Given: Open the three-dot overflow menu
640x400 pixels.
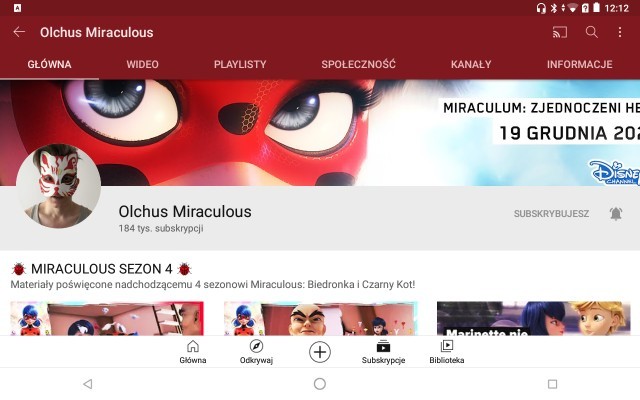Looking at the screenshot, I should [x=620, y=32].
